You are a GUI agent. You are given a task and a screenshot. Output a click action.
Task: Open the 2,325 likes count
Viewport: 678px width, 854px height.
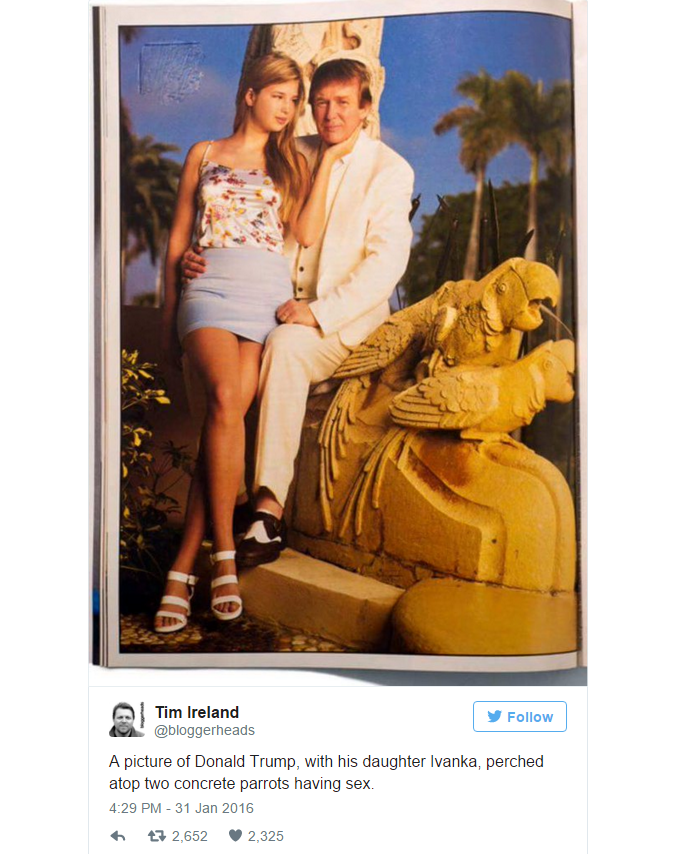tap(266, 836)
